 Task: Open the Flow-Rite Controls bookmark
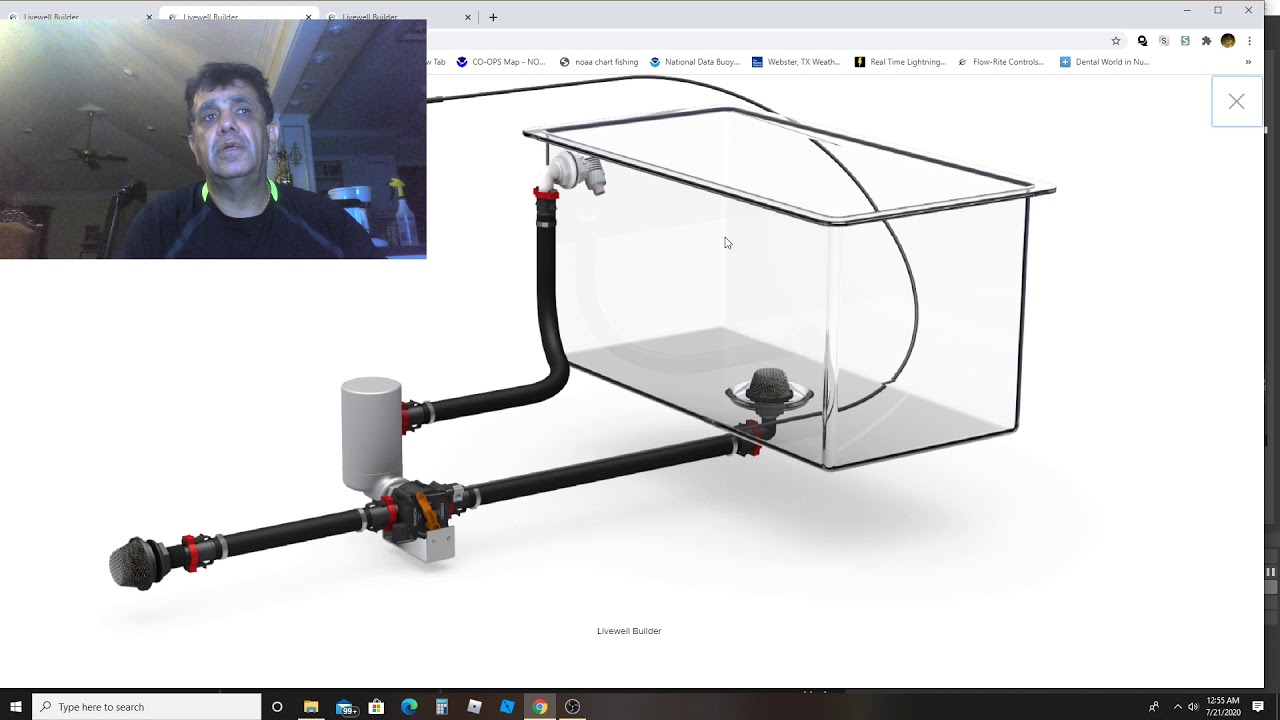tap(1001, 62)
